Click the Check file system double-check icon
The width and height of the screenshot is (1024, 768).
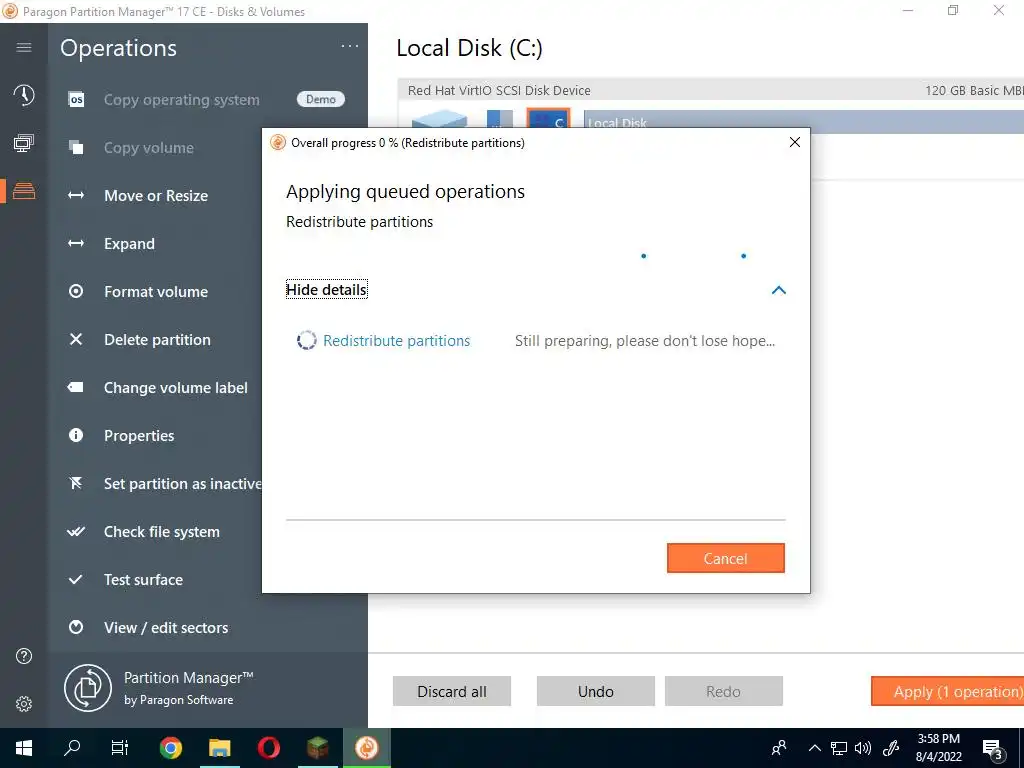pyautogui.click(x=76, y=532)
